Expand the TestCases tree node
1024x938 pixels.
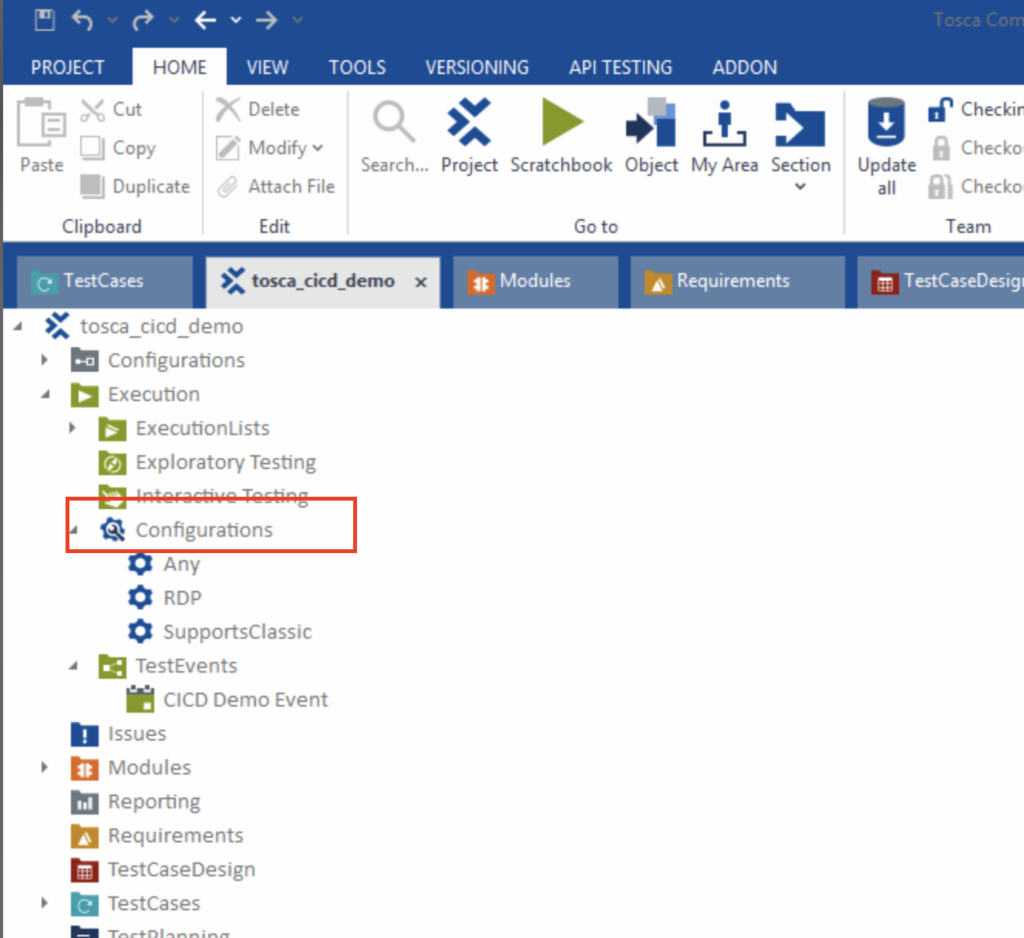point(44,903)
